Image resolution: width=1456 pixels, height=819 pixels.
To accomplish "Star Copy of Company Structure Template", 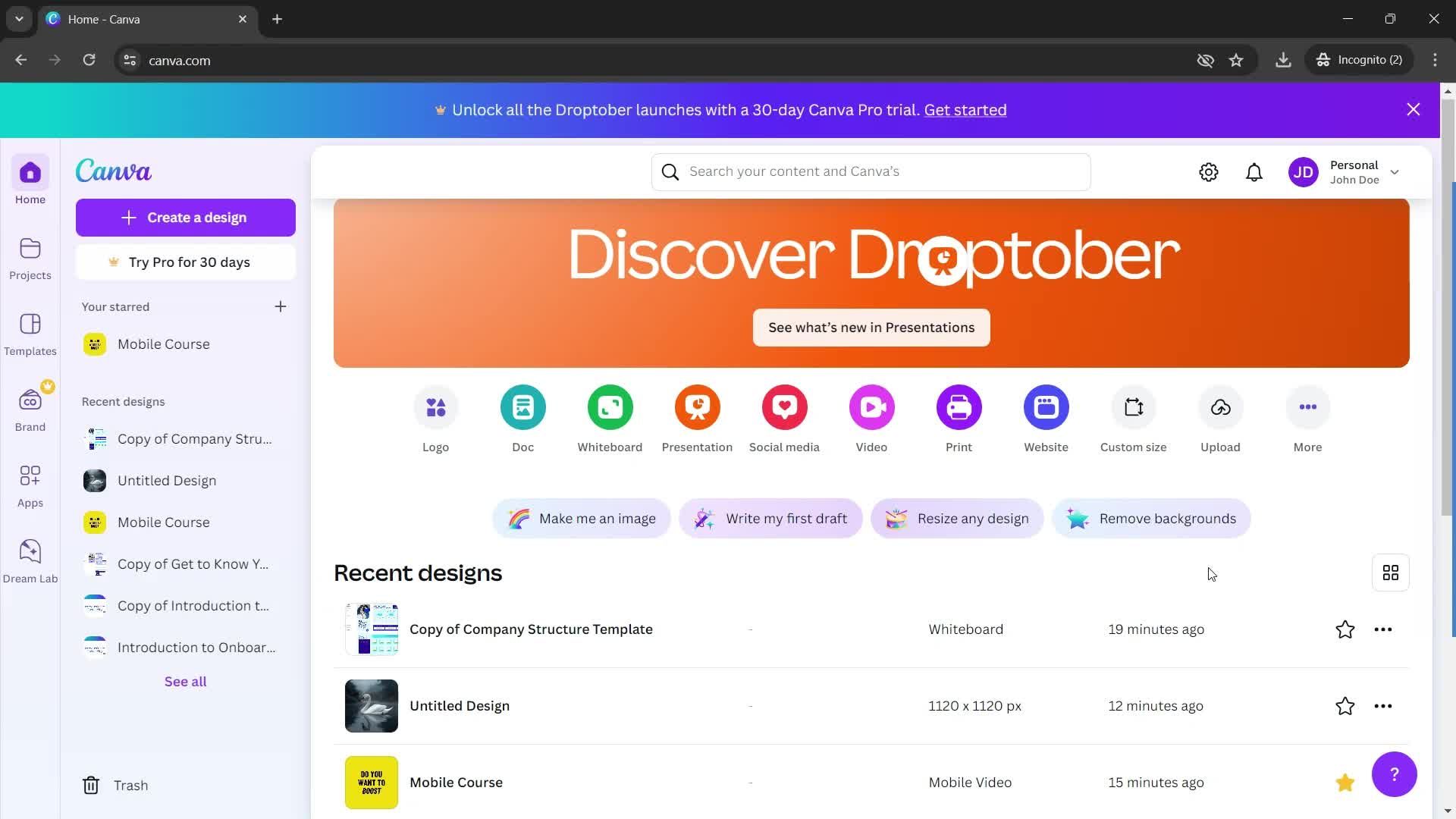I will point(1345,629).
